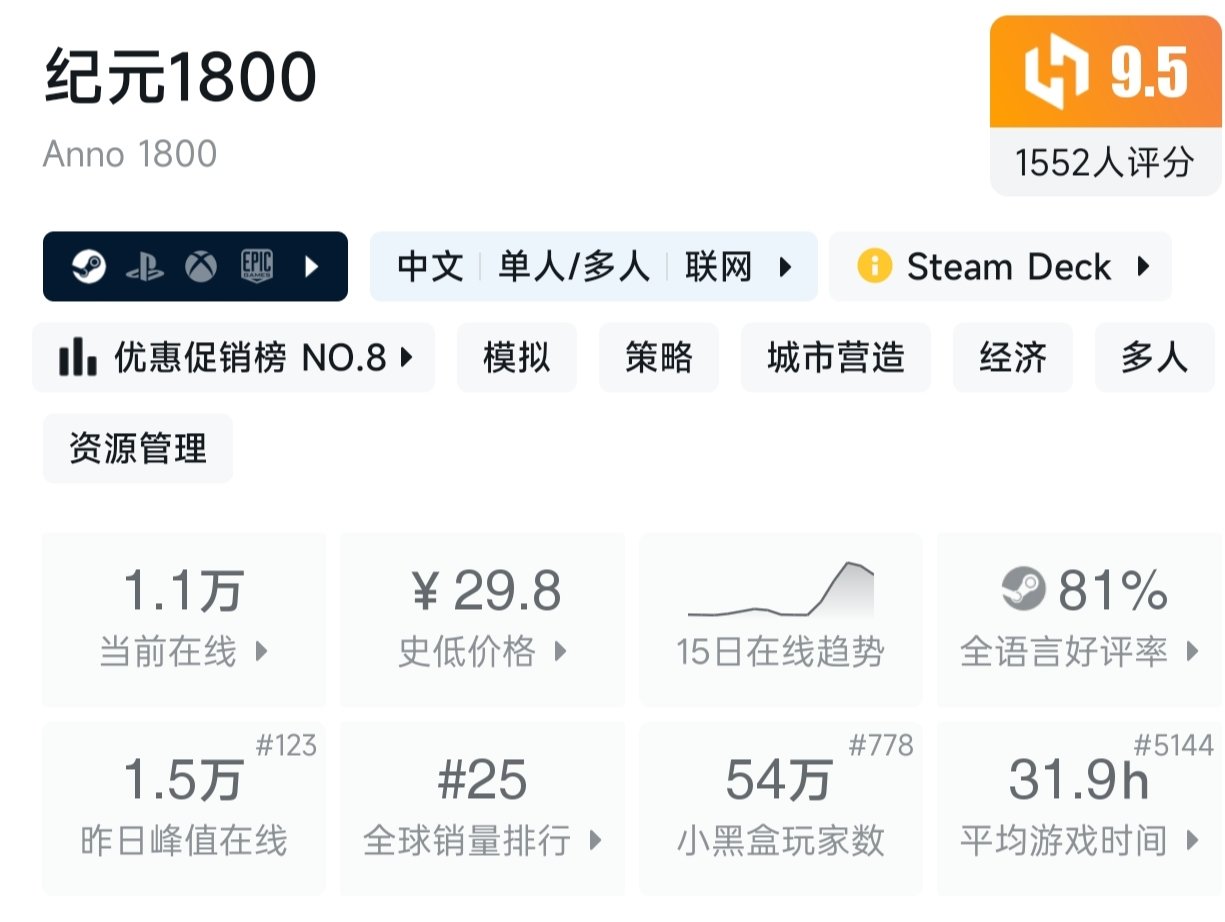
Task: Open the 史低价格 price history
Action: coord(482,620)
